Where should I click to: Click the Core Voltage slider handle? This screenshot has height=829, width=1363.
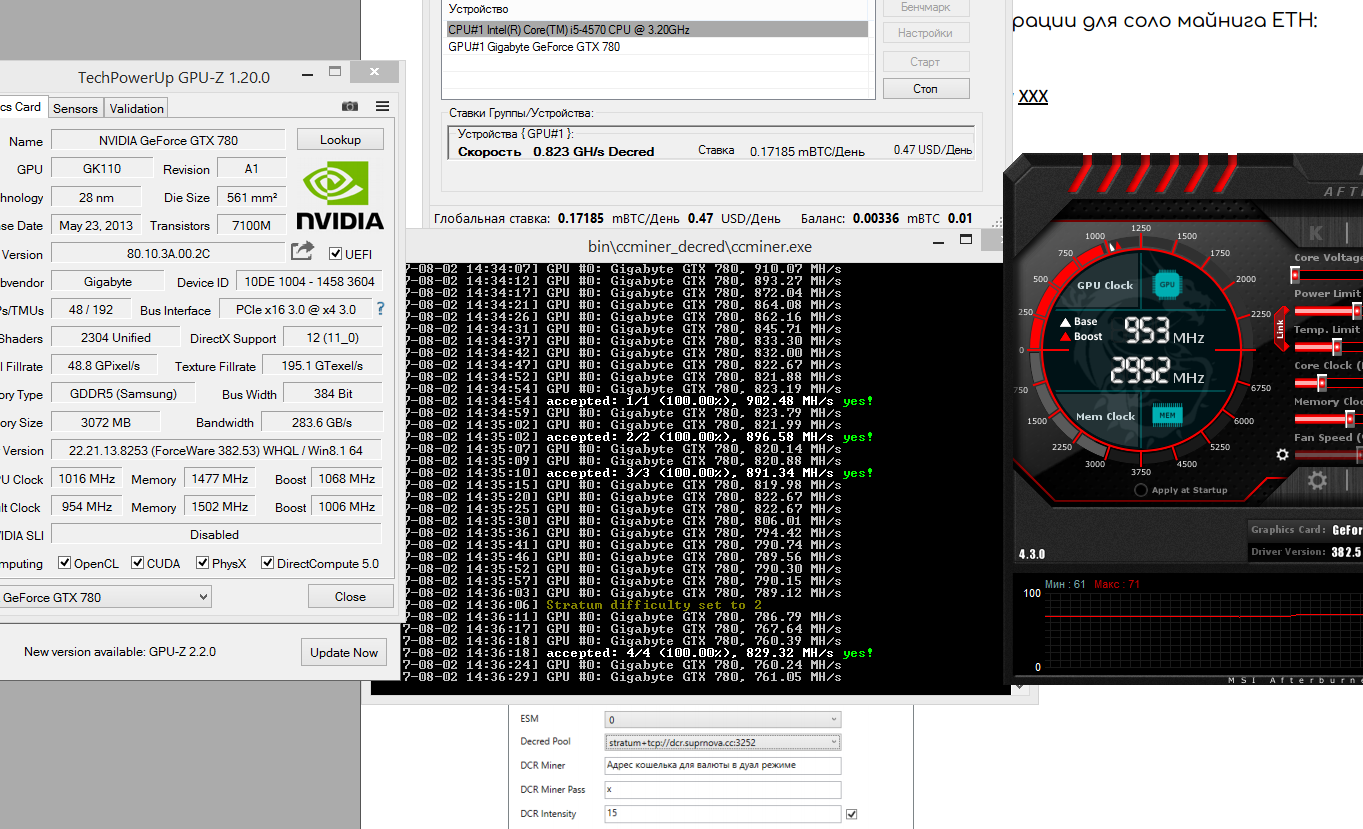click(x=1296, y=275)
